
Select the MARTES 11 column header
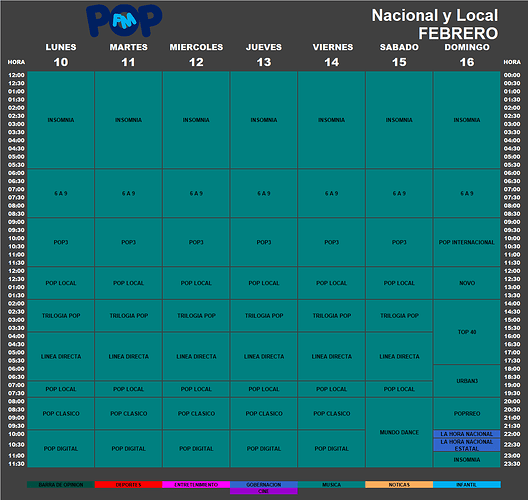click(x=128, y=55)
